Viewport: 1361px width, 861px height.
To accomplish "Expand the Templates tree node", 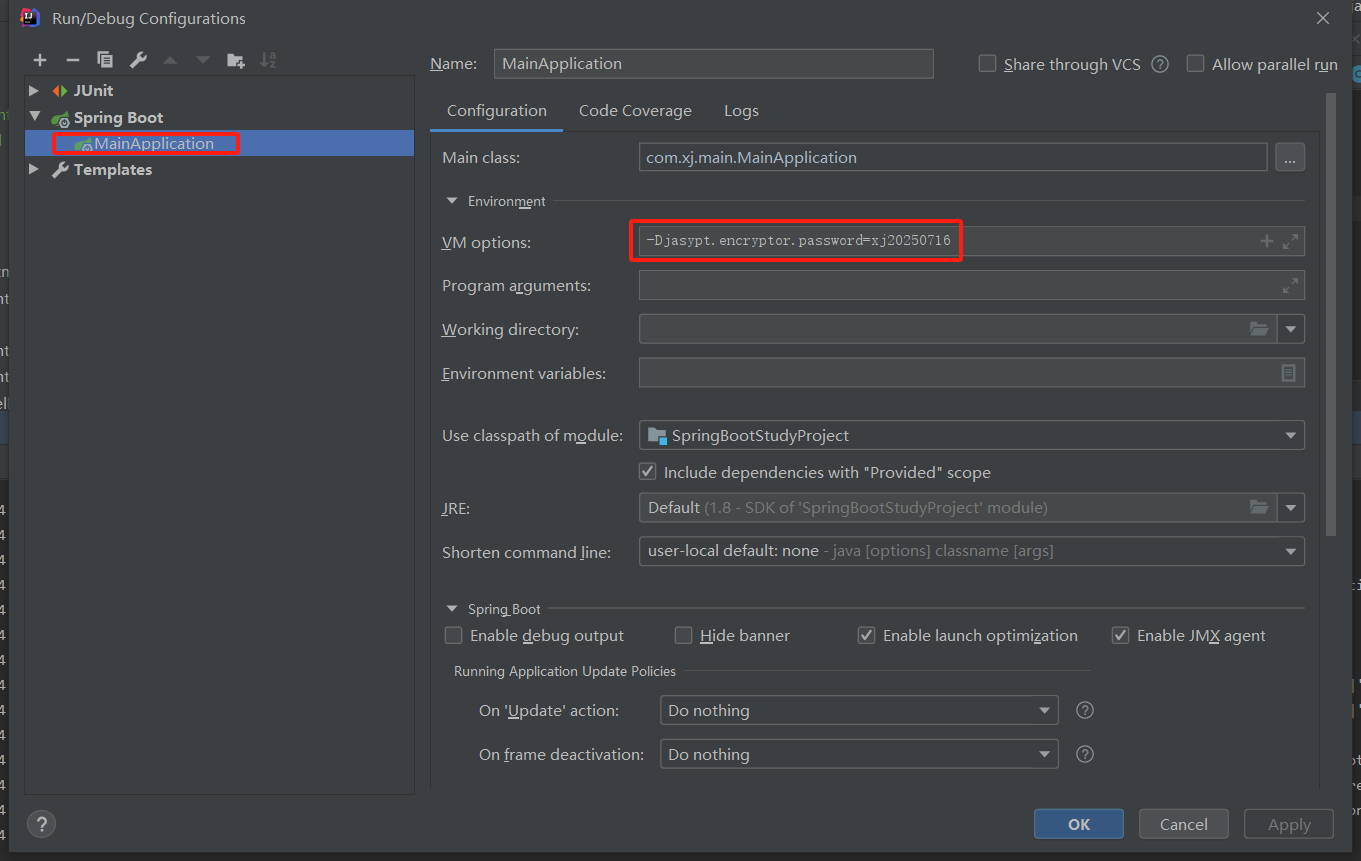I will coord(35,170).
